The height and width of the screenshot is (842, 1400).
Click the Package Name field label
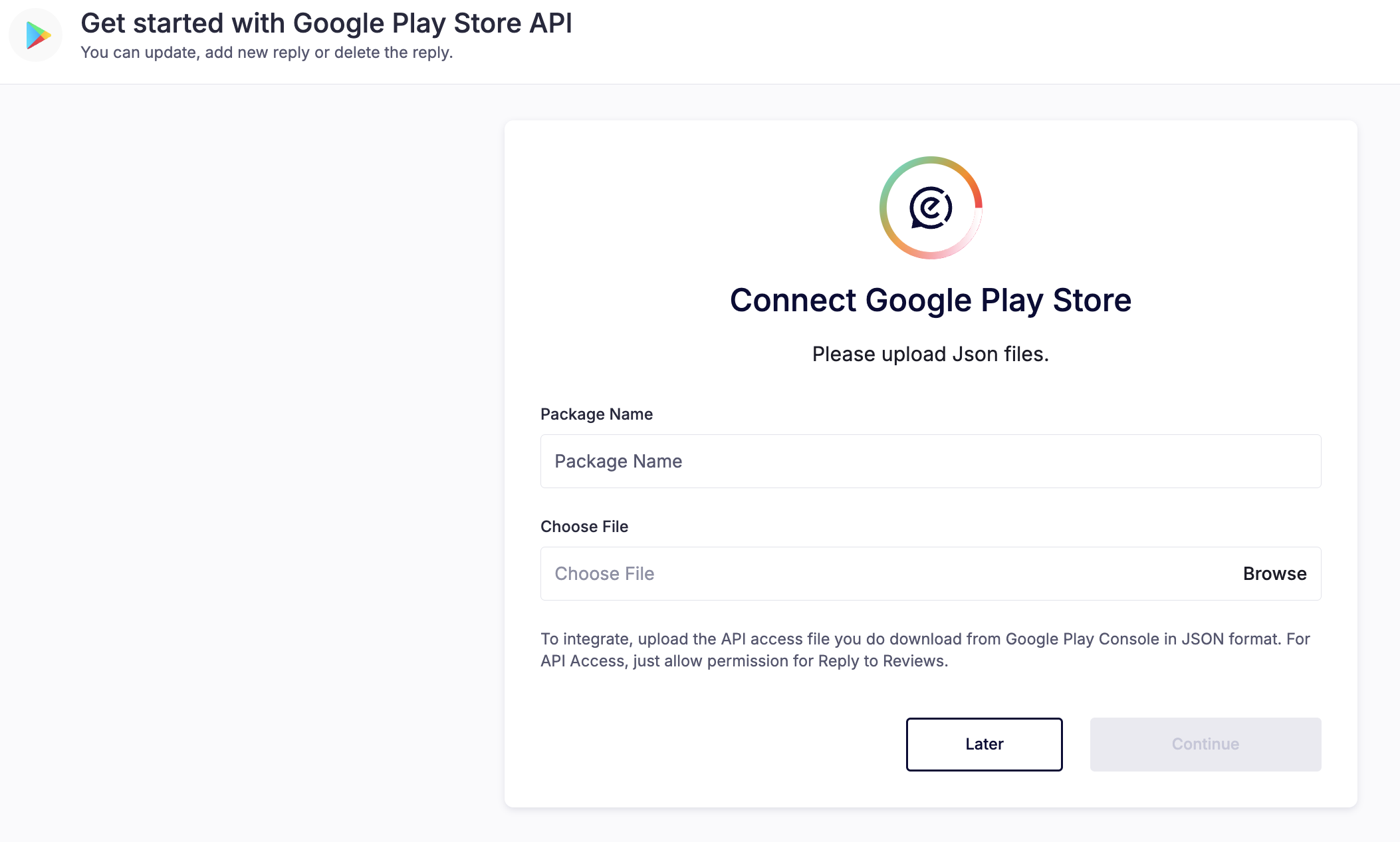click(596, 414)
